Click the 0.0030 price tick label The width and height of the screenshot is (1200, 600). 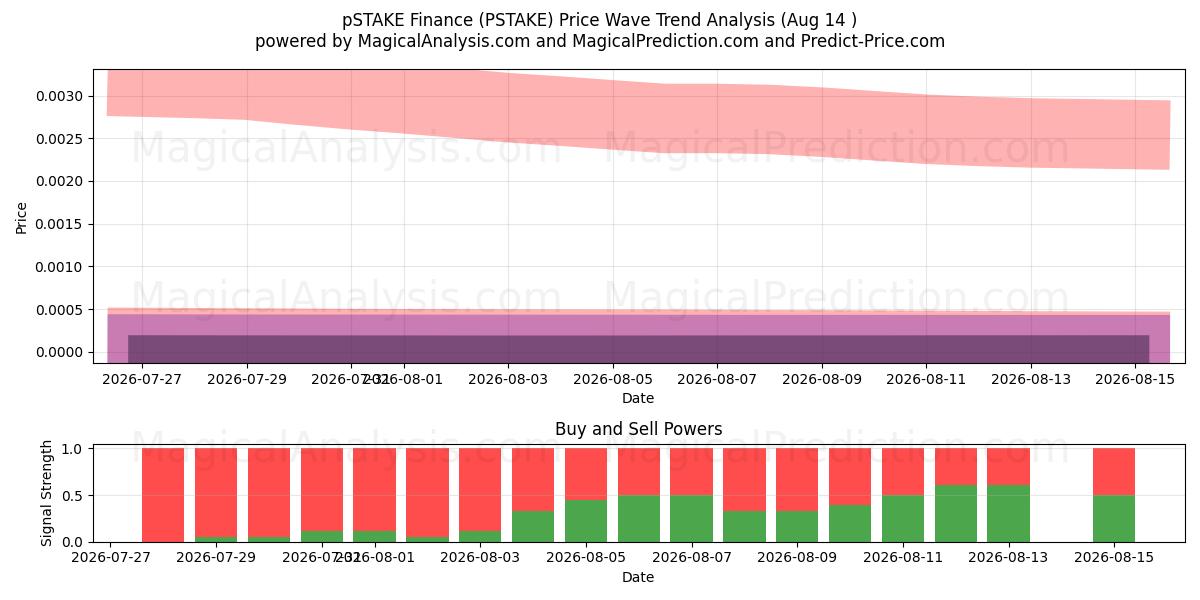(x=62, y=96)
